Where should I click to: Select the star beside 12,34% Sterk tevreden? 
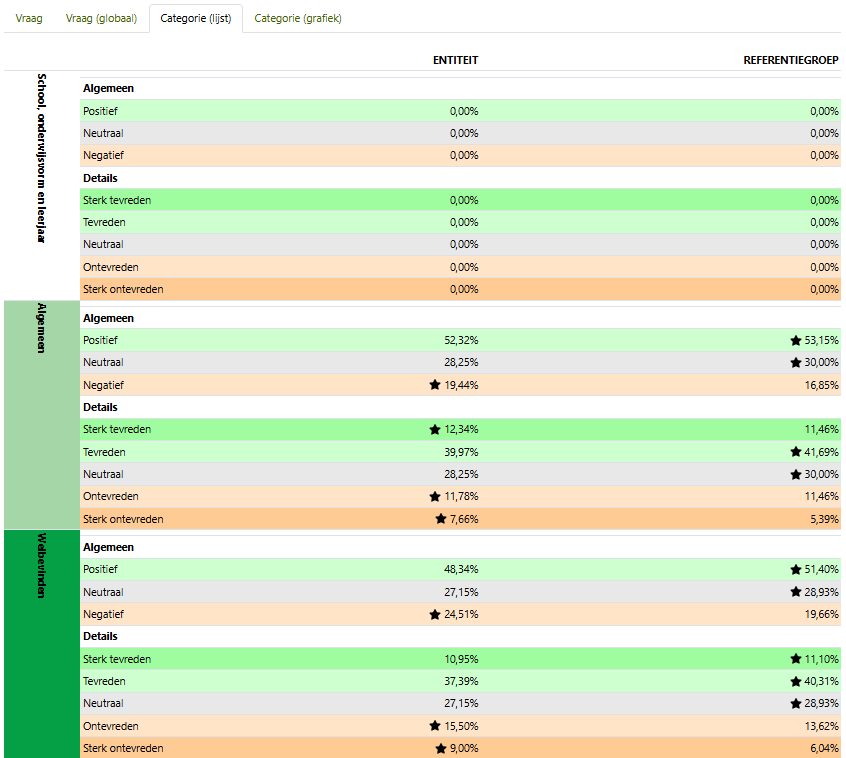point(435,430)
